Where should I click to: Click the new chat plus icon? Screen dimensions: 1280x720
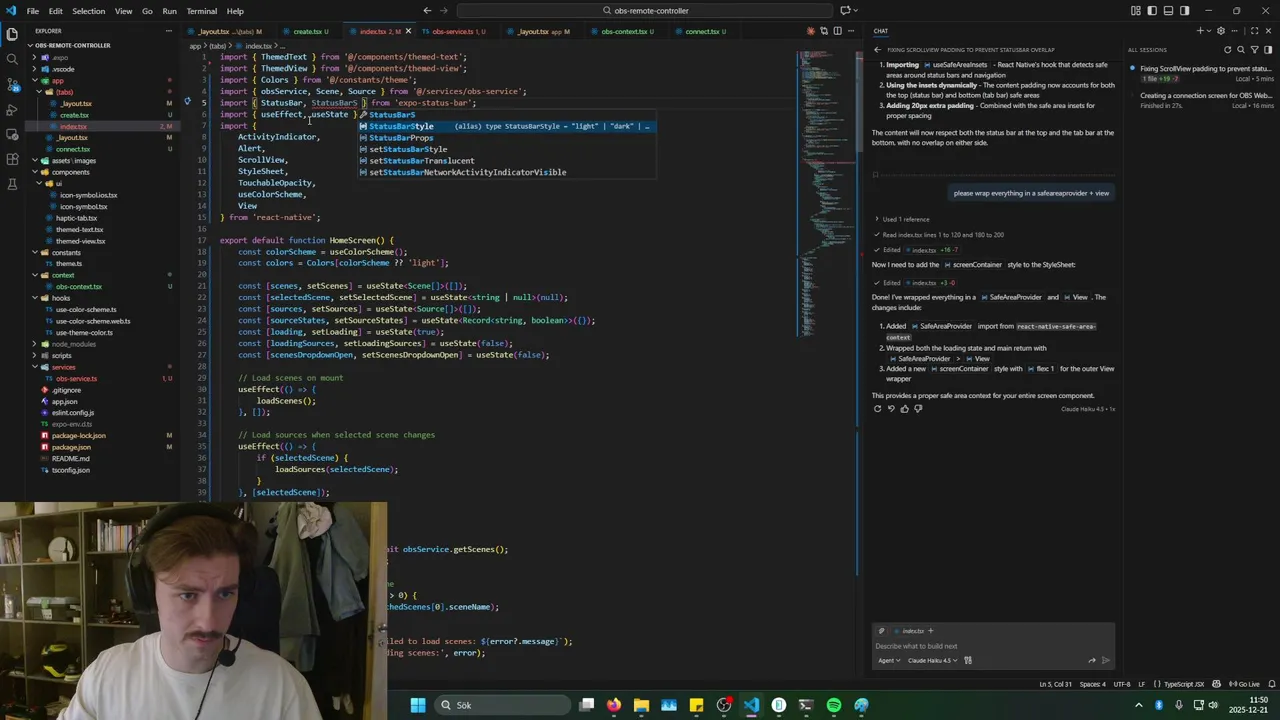click(1200, 31)
